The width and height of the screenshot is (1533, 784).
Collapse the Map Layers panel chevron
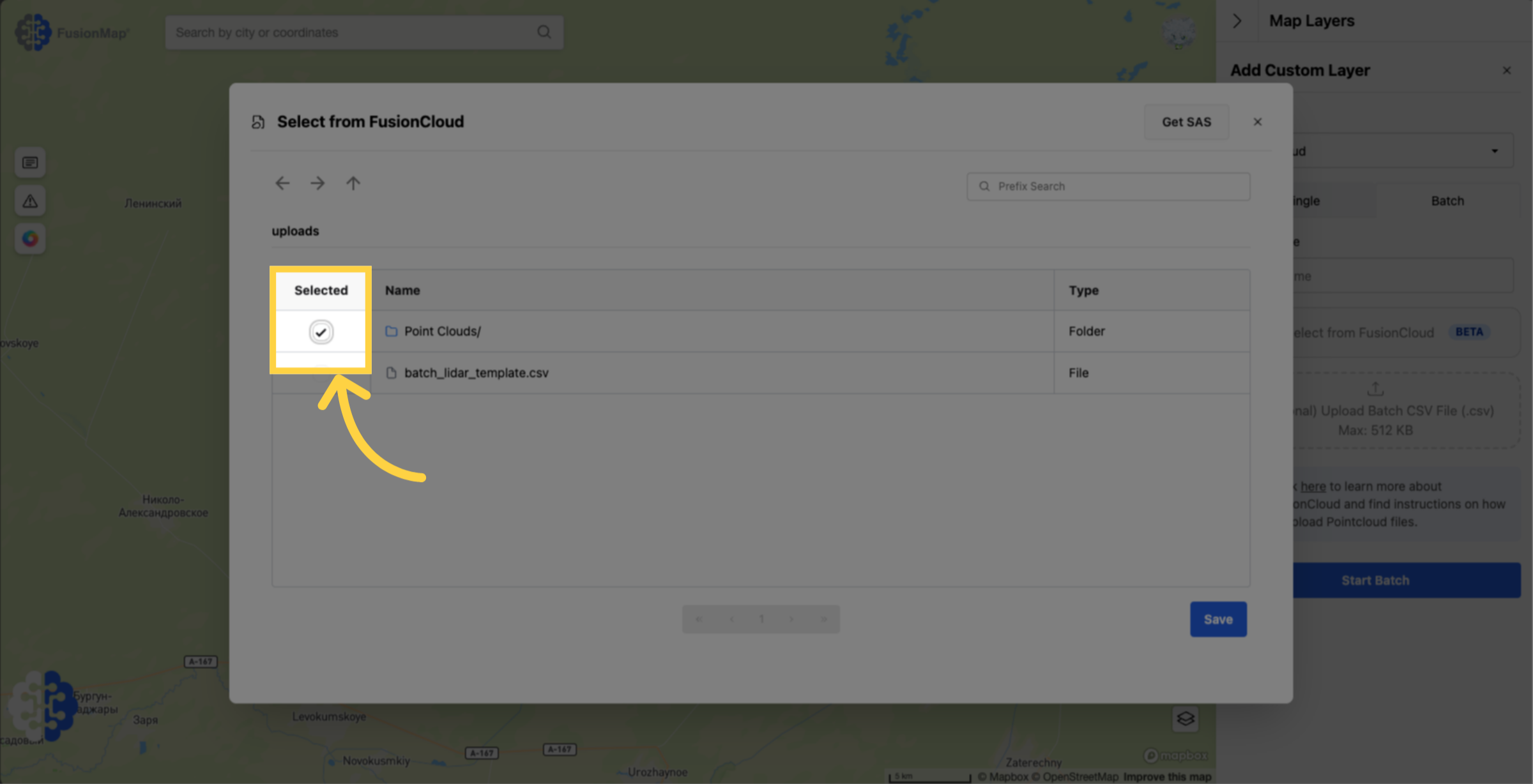(x=1237, y=21)
